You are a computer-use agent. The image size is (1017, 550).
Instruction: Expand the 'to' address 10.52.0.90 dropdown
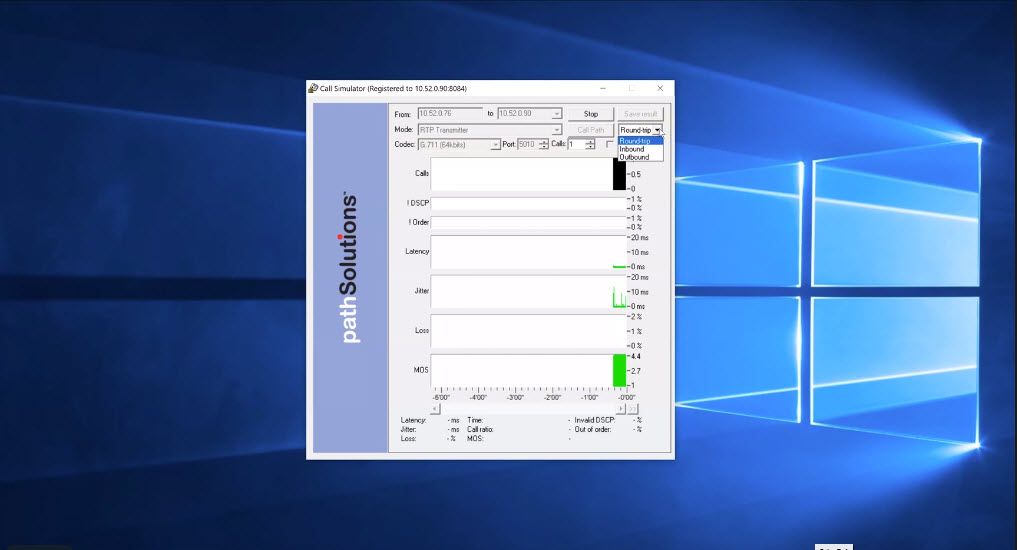pyautogui.click(x=557, y=114)
